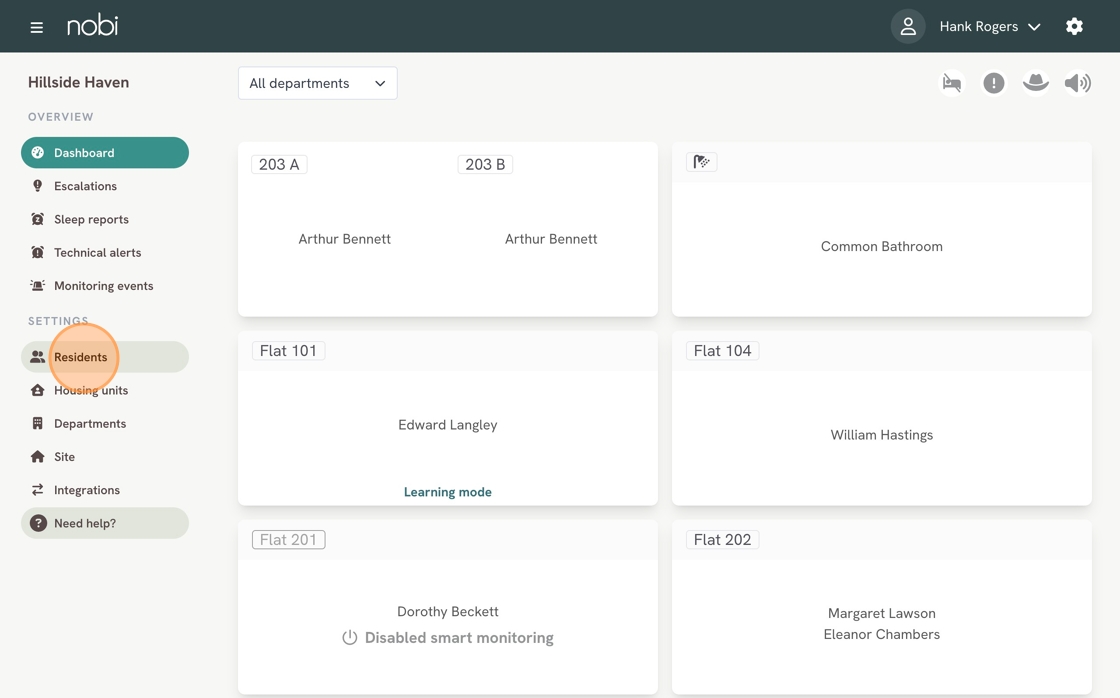Click the exclamation alert icon

point(993,83)
